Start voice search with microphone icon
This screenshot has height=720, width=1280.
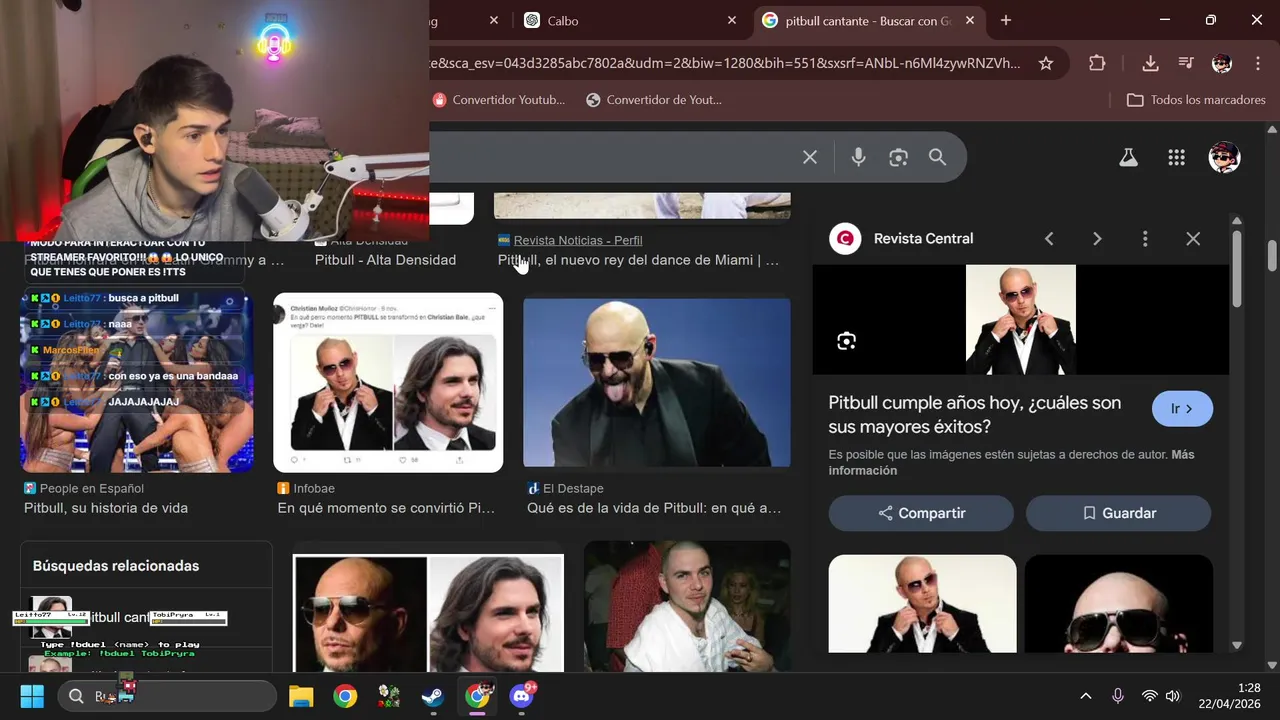[x=858, y=157]
